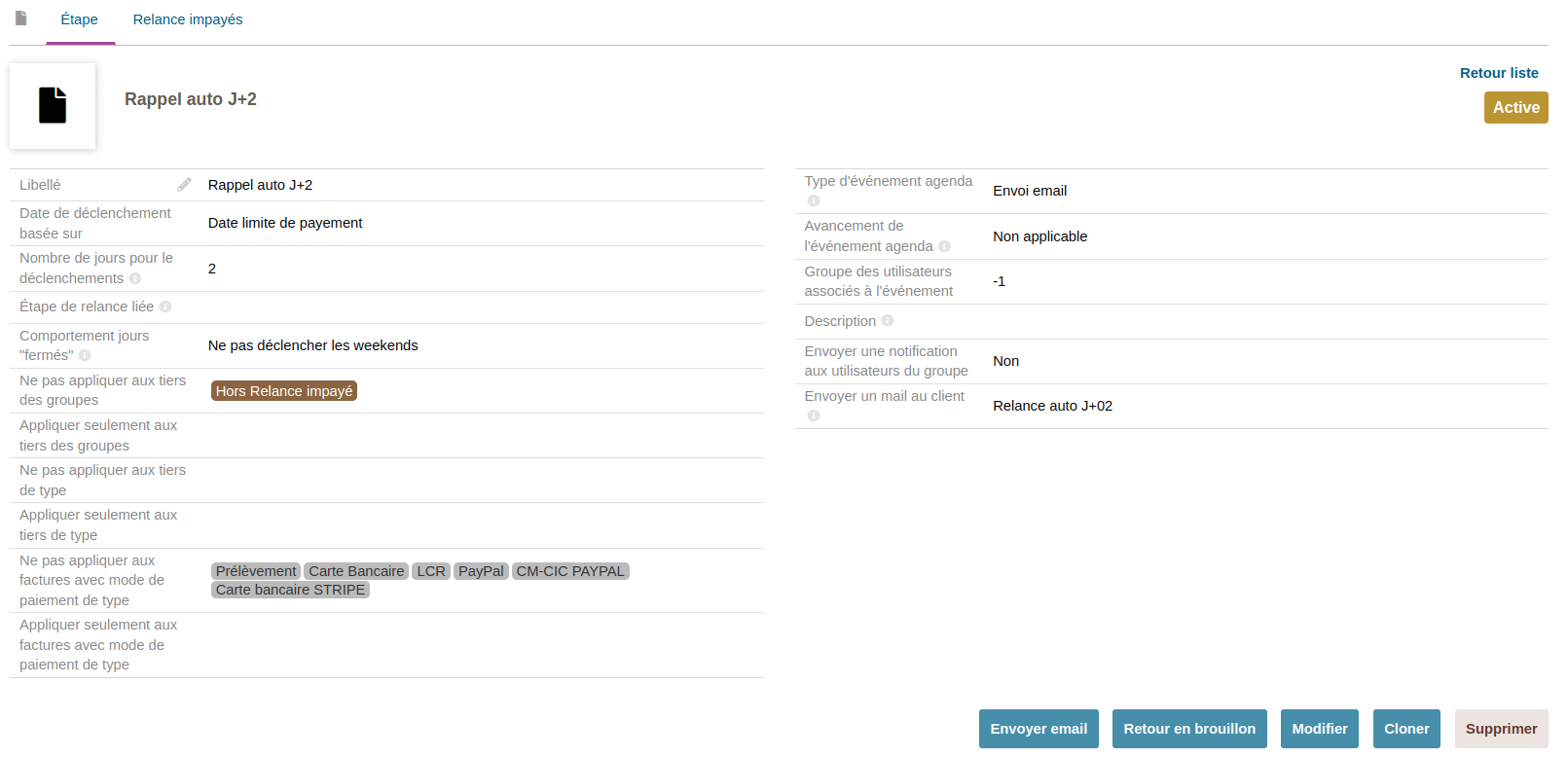Screen dimensions: 1568x757
Task: Click the pencil edit icon next to Libellé
Action: click(x=184, y=185)
